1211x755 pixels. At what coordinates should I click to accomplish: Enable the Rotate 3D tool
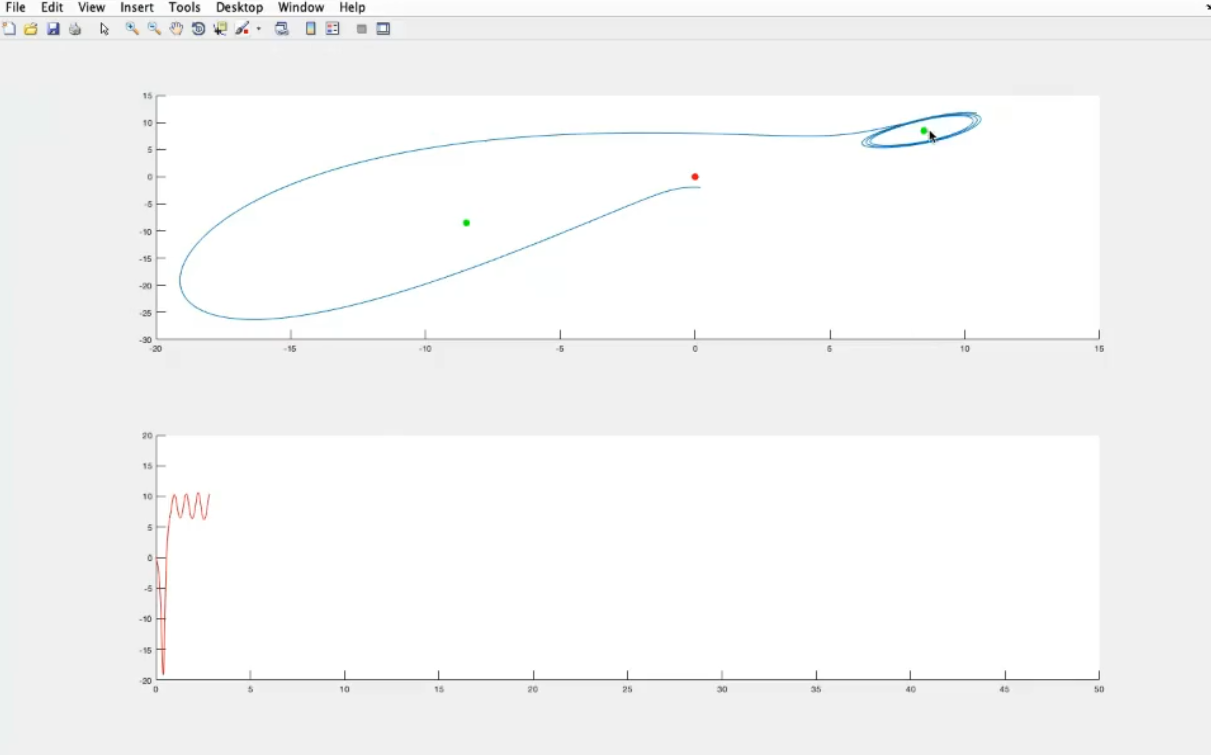tap(198, 29)
